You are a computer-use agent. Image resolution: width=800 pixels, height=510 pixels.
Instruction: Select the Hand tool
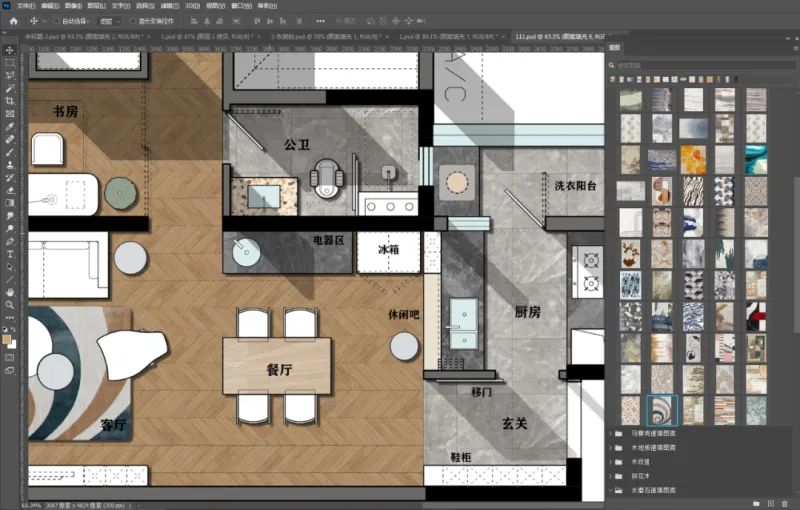point(9,291)
